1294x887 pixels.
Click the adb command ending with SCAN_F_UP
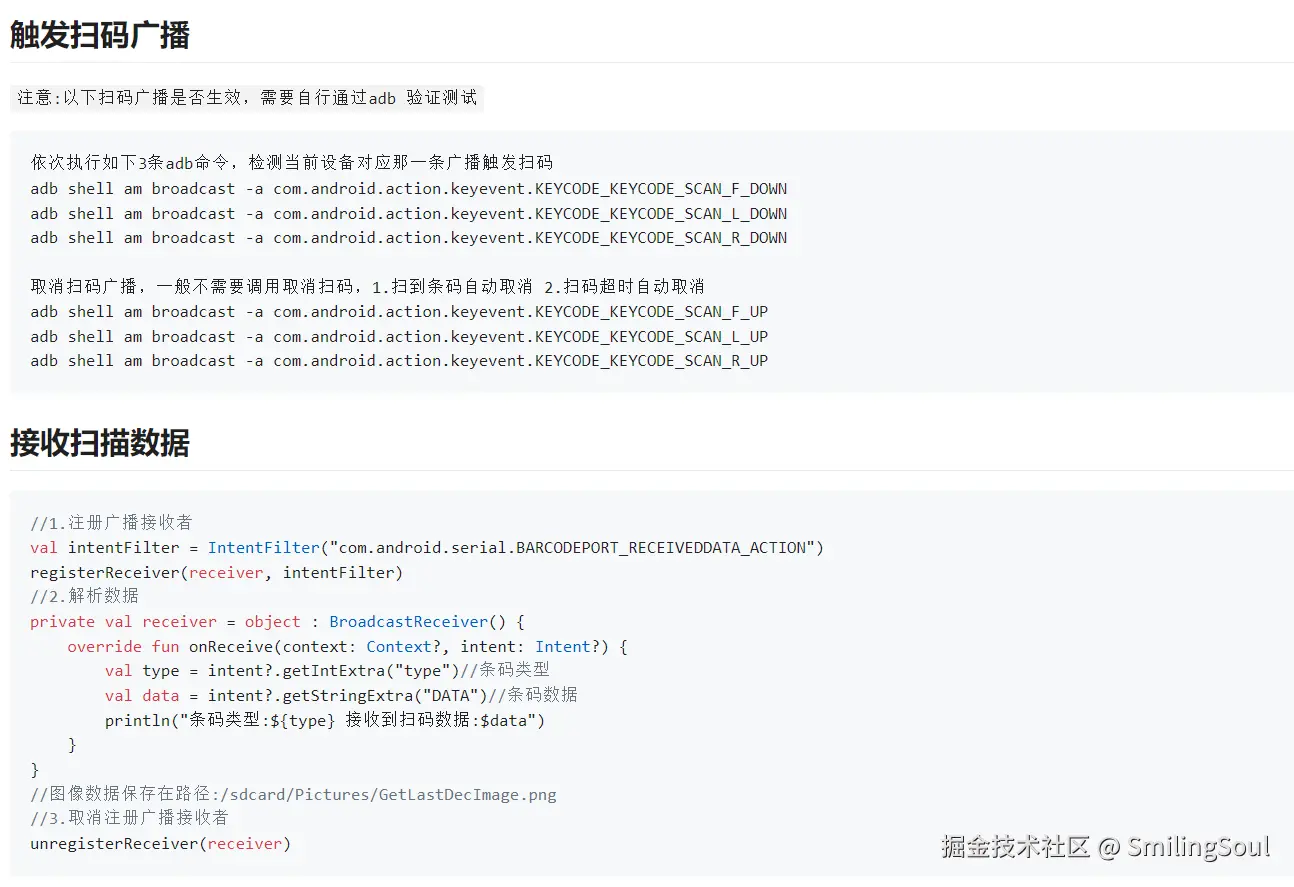click(x=399, y=311)
